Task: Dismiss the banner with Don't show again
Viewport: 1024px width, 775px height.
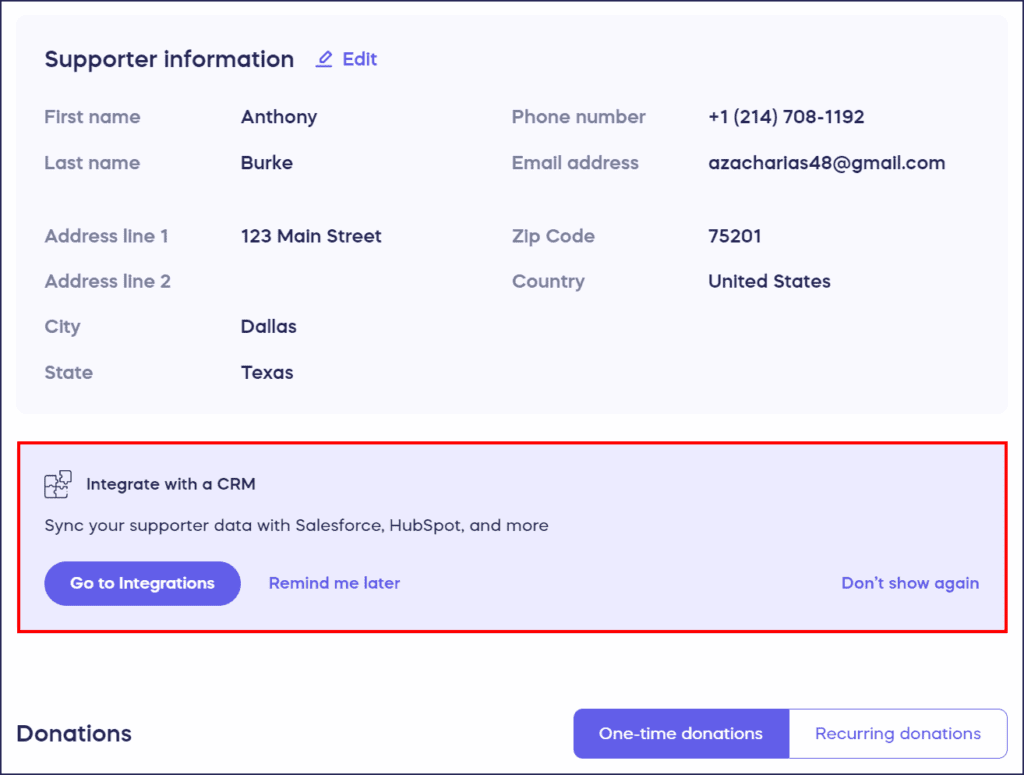Action: click(x=910, y=583)
